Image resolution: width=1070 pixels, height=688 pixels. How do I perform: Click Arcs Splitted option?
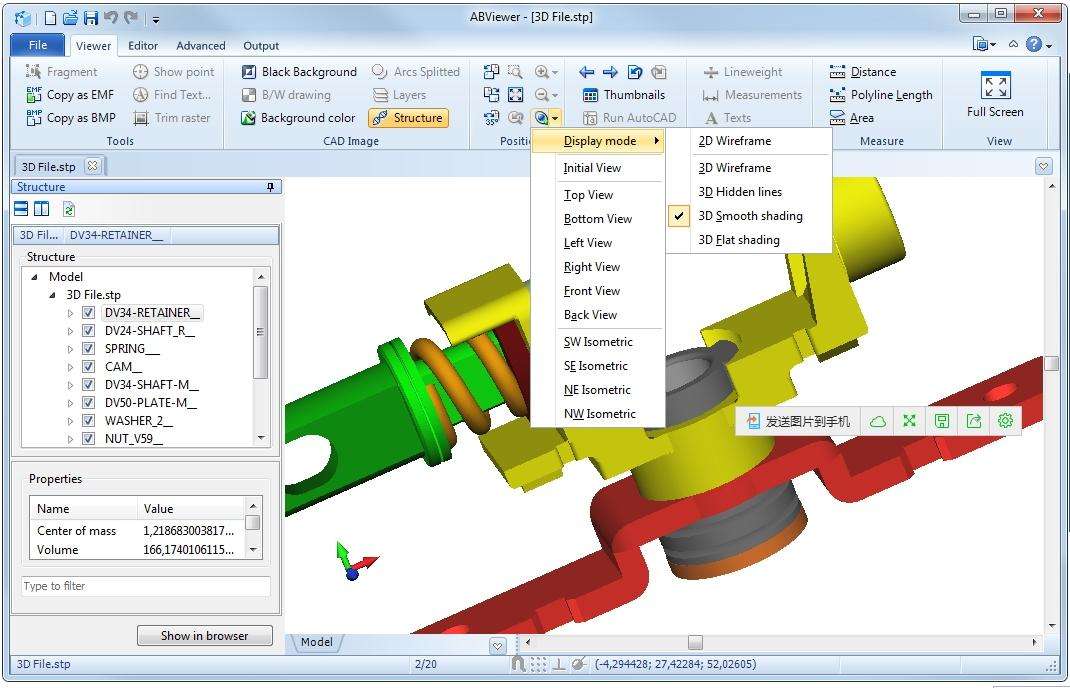click(x=416, y=72)
